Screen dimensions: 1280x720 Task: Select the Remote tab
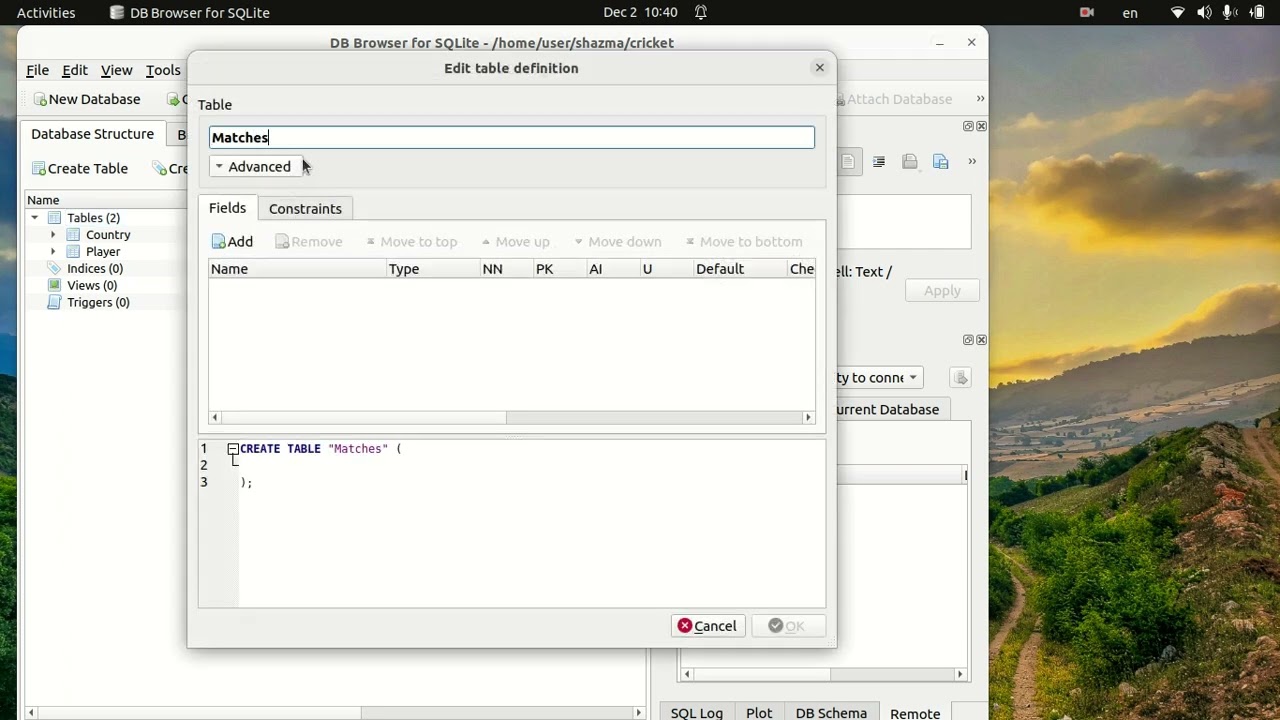click(915, 713)
